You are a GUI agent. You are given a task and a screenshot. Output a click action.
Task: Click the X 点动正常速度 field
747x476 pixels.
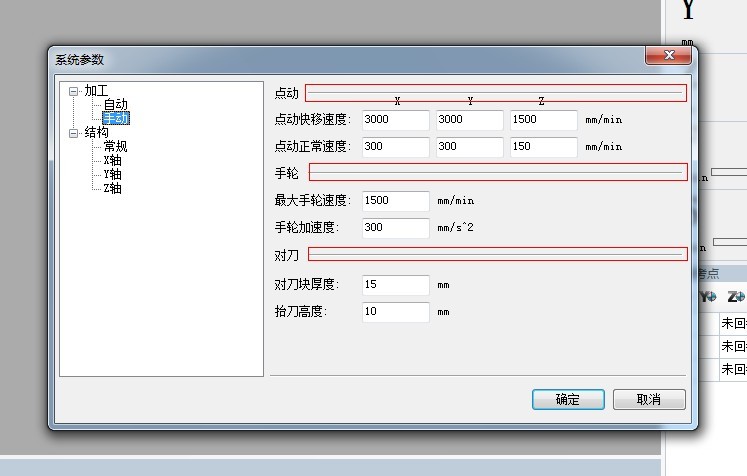point(395,147)
